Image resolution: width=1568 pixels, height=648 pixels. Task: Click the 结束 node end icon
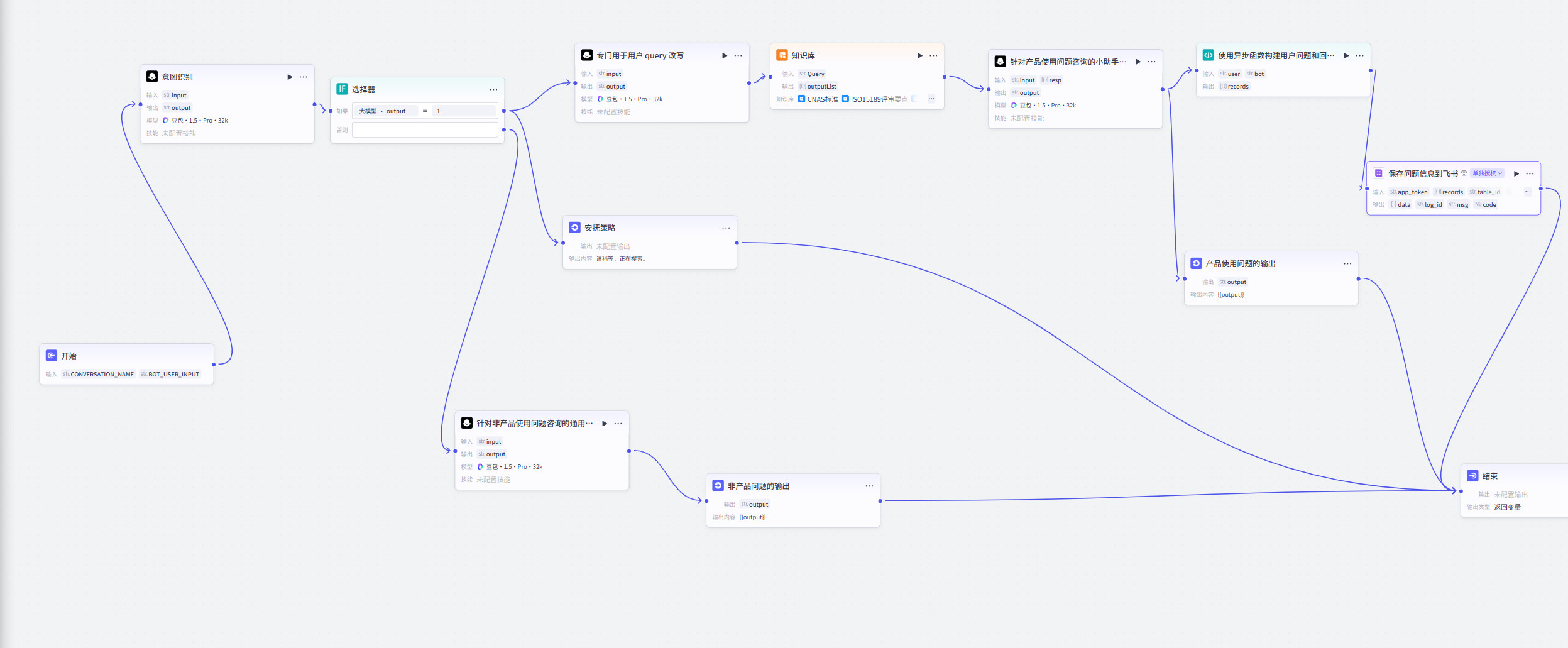[x=1472, y=476]
